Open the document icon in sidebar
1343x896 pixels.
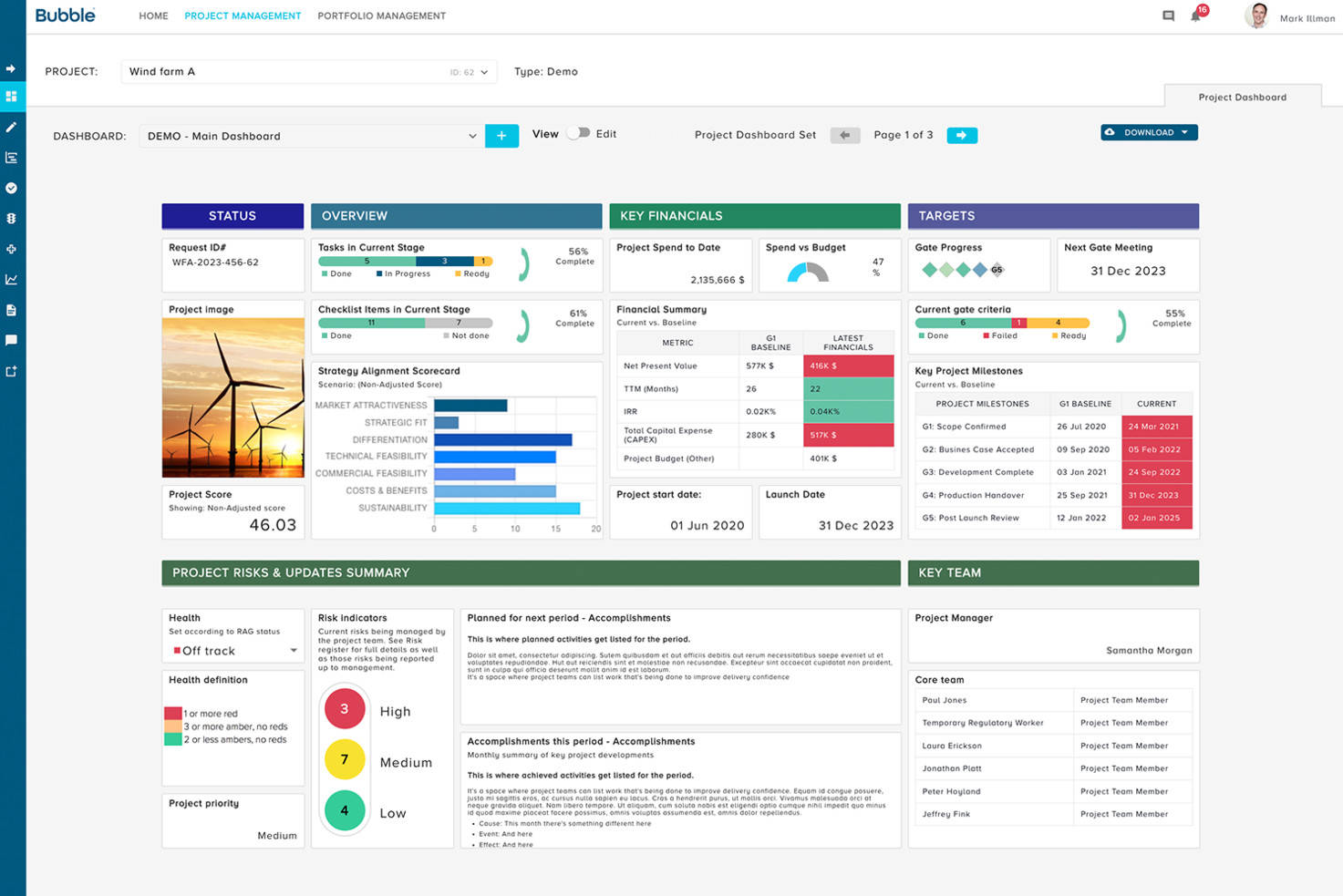(11, 310)
